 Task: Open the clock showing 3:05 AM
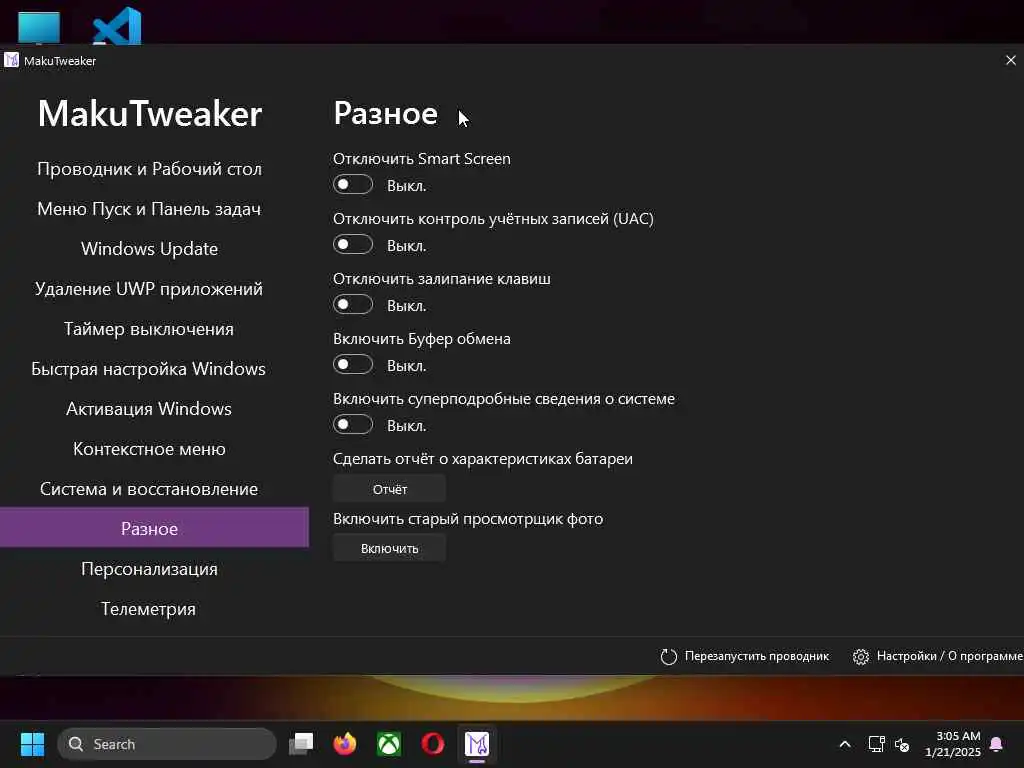click(953, 744)
